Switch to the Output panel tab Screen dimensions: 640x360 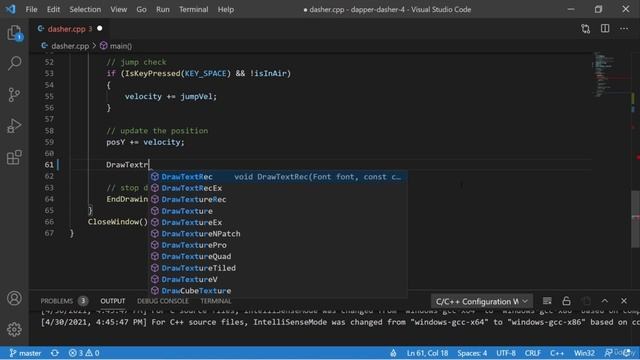click(113, 301)
